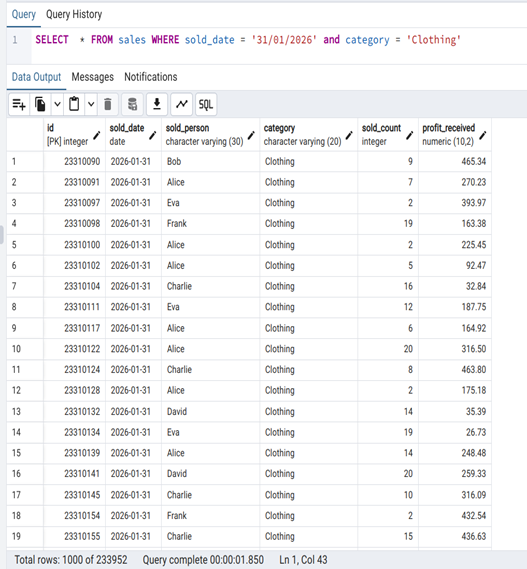Click edit pencil icon in sold_count column
The width and height of the screenshot is (527, 569).
[x=409, y=135]
